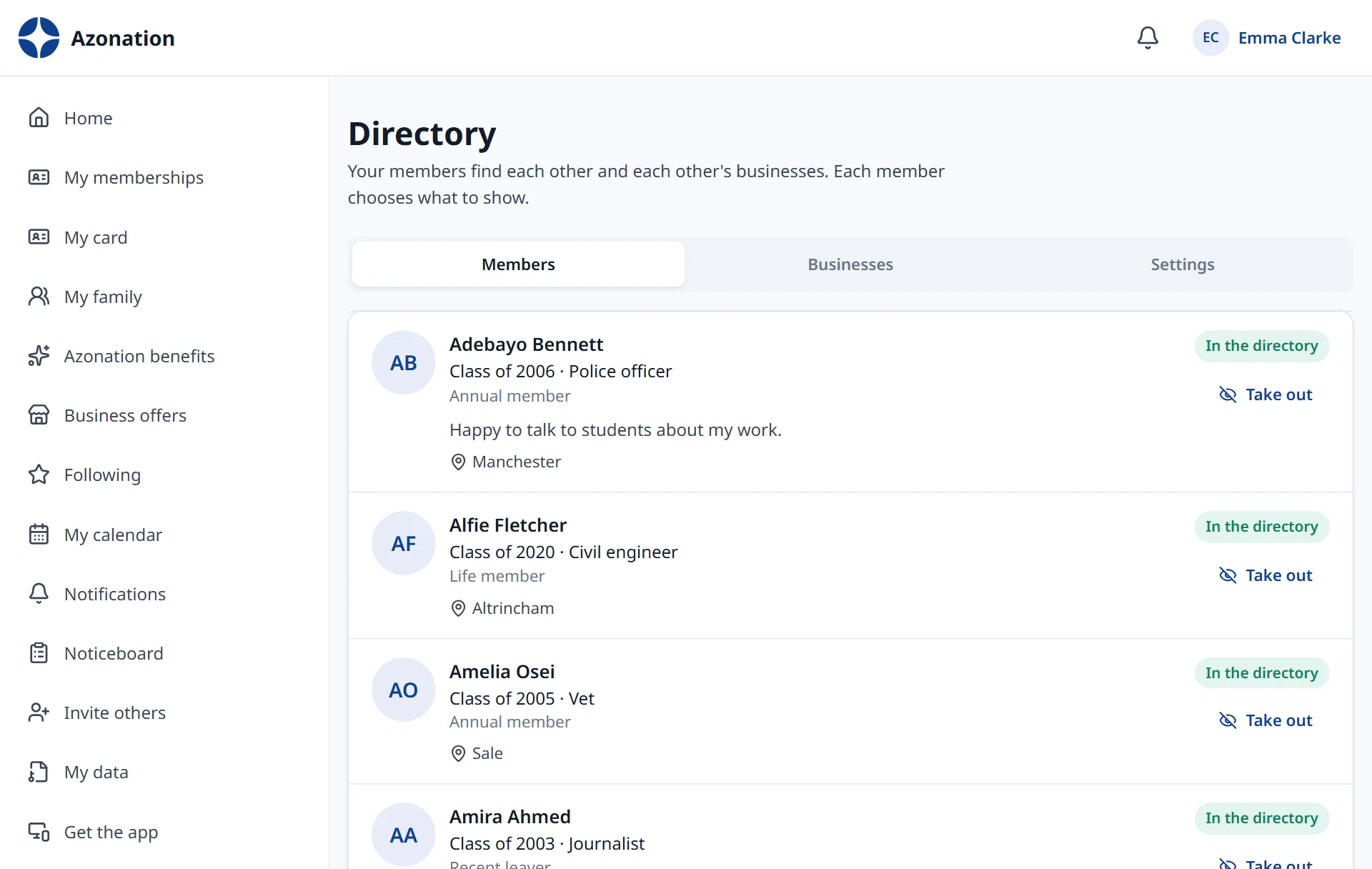
Task: Click the Manchester location text
Action: (x=517, y=462)
